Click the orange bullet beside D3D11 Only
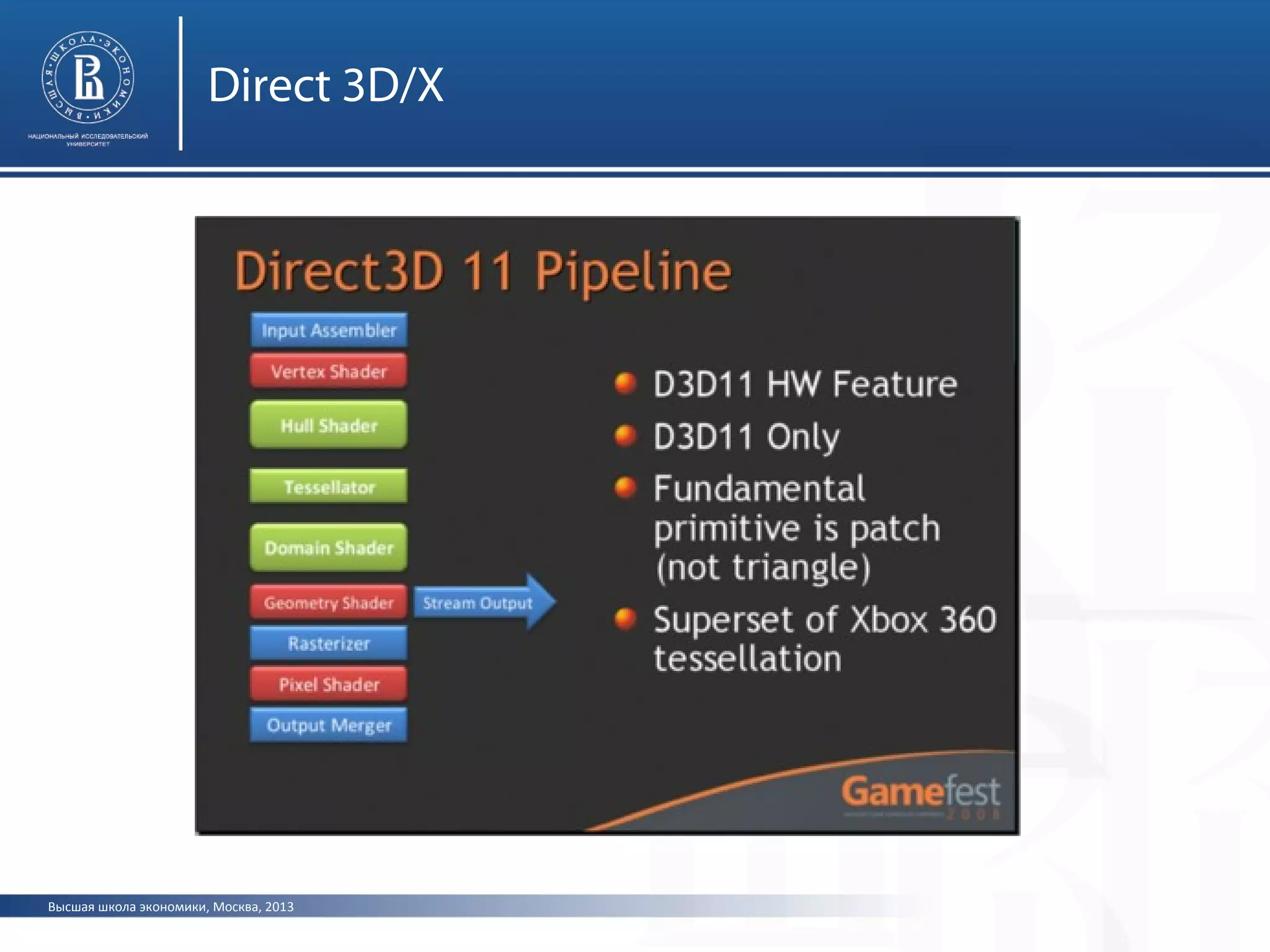Screen dimensions: 1270x952 coord(625,436)
